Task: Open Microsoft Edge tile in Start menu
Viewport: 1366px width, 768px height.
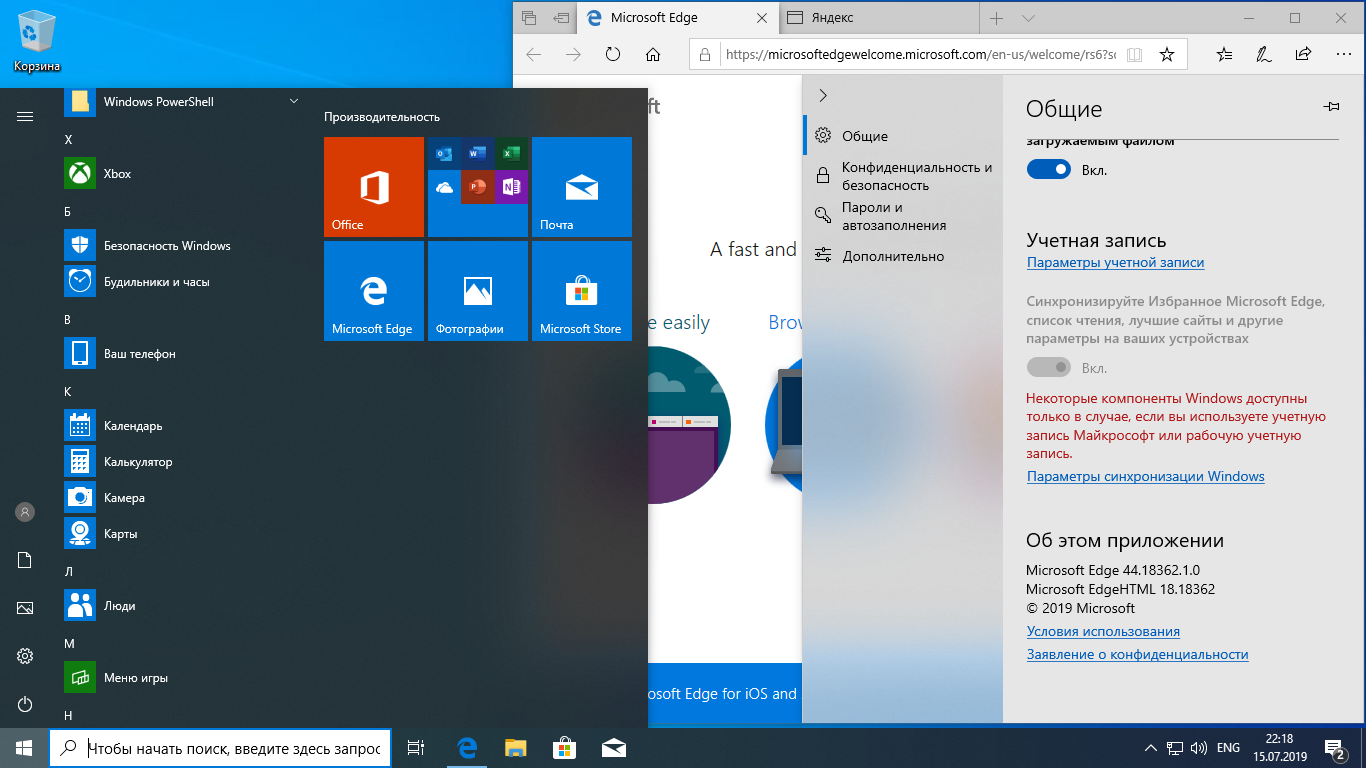Action: 374,291
